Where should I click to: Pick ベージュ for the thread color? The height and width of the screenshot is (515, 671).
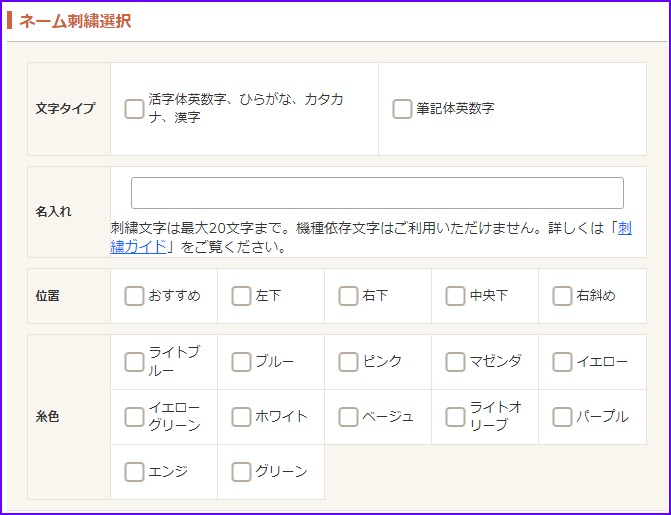click(x=348, y=417)
